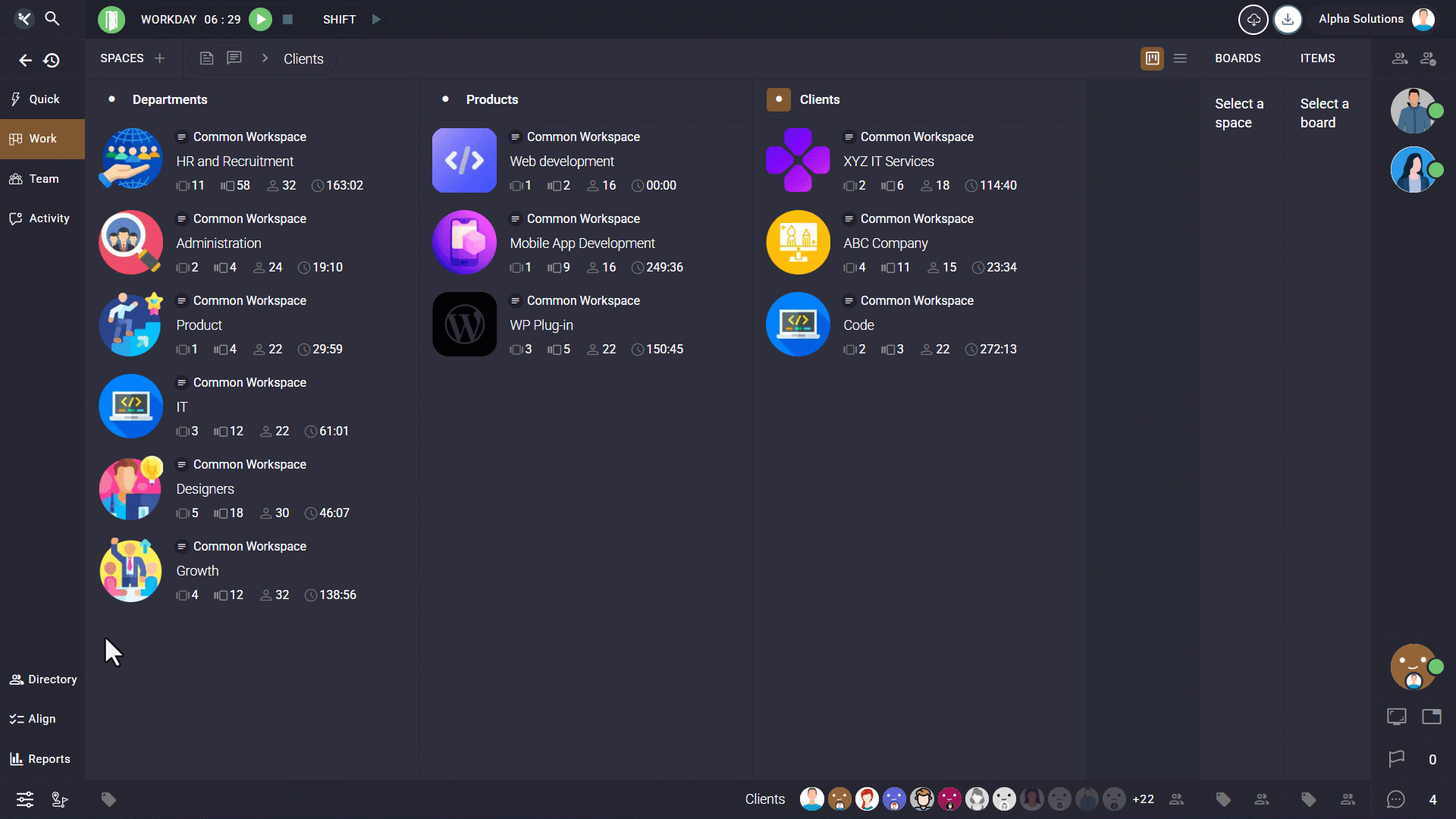Image resolution: width=1456 pixels, height=819 pixels.
Task: Stop the workday timer
Action: [x=287, y=20]
